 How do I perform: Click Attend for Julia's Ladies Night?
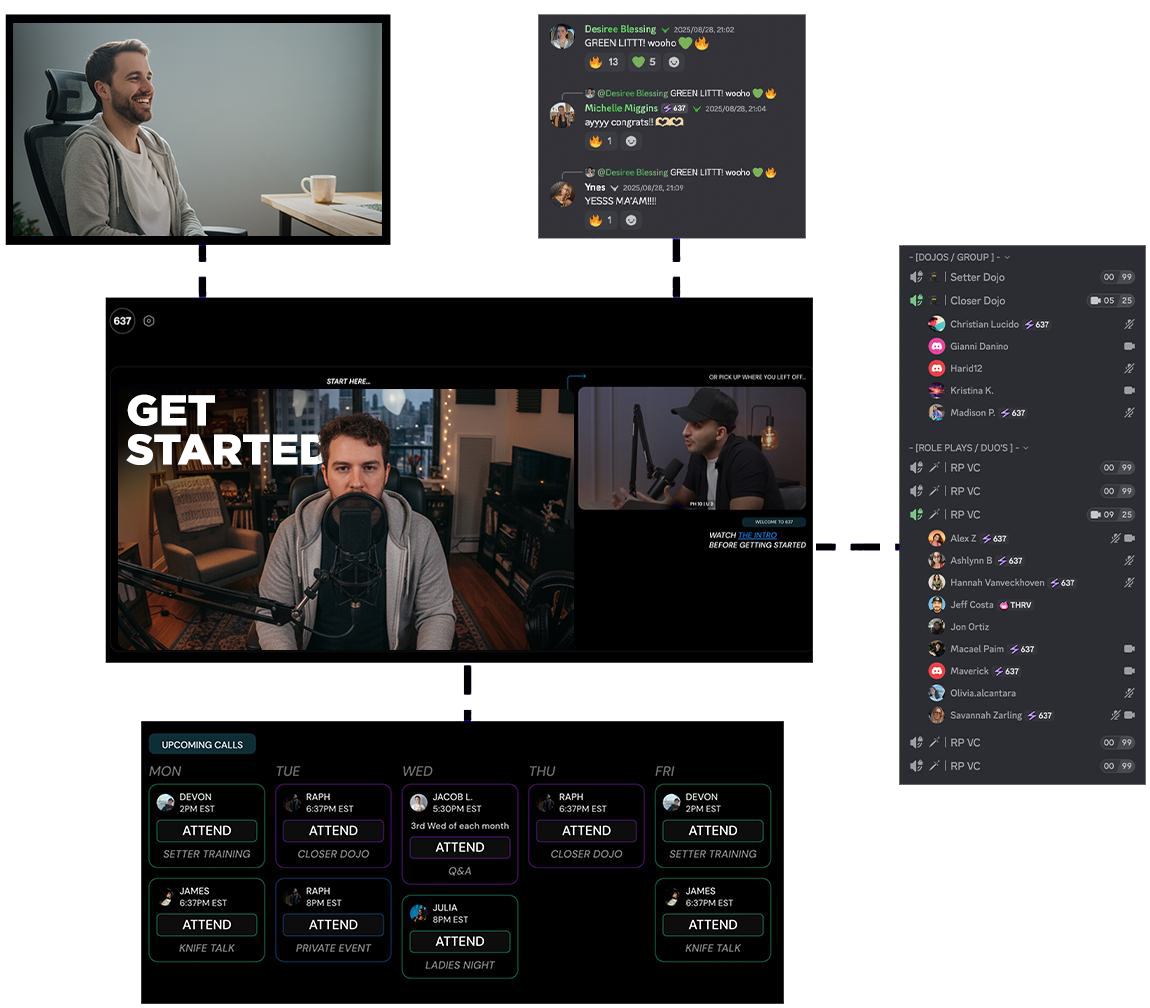pyautogui.click(x=460, y=941)
